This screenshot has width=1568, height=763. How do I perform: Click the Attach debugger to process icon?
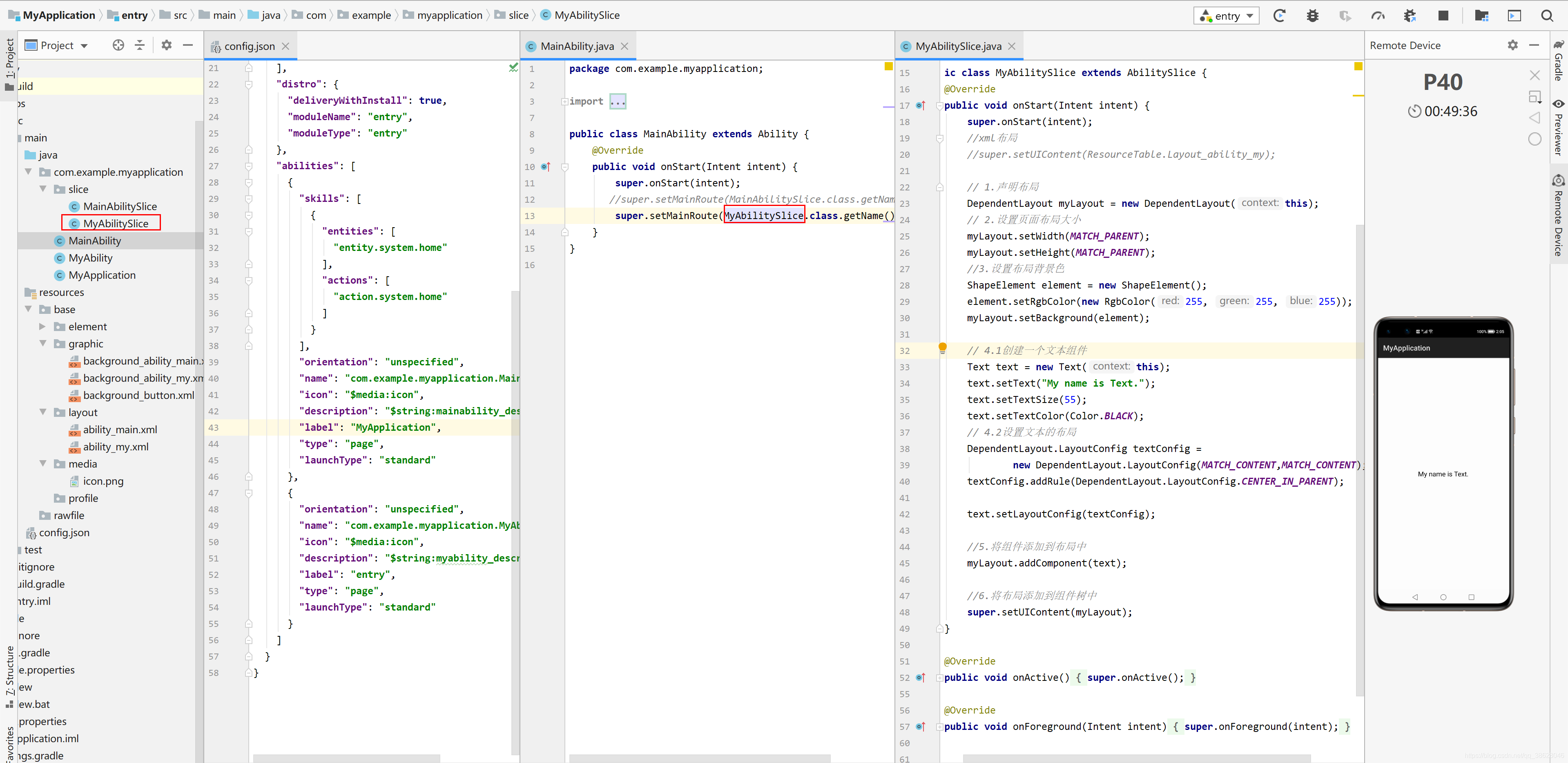pos(1410,16)
